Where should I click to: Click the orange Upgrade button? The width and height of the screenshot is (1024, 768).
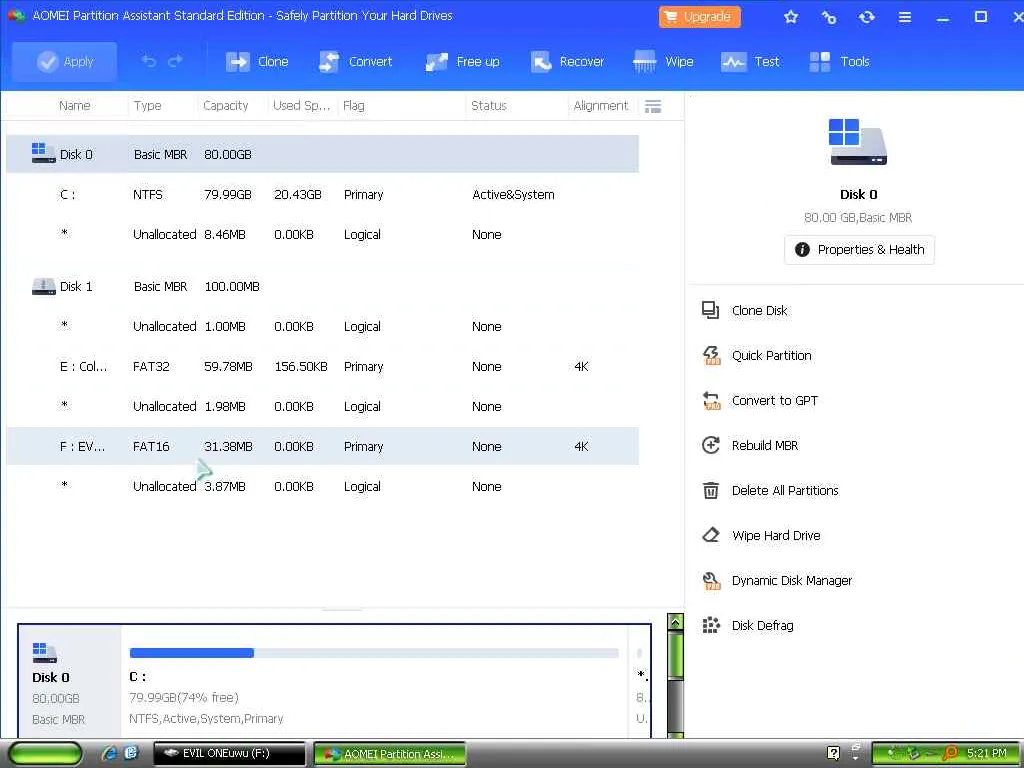tap(699, 17)
